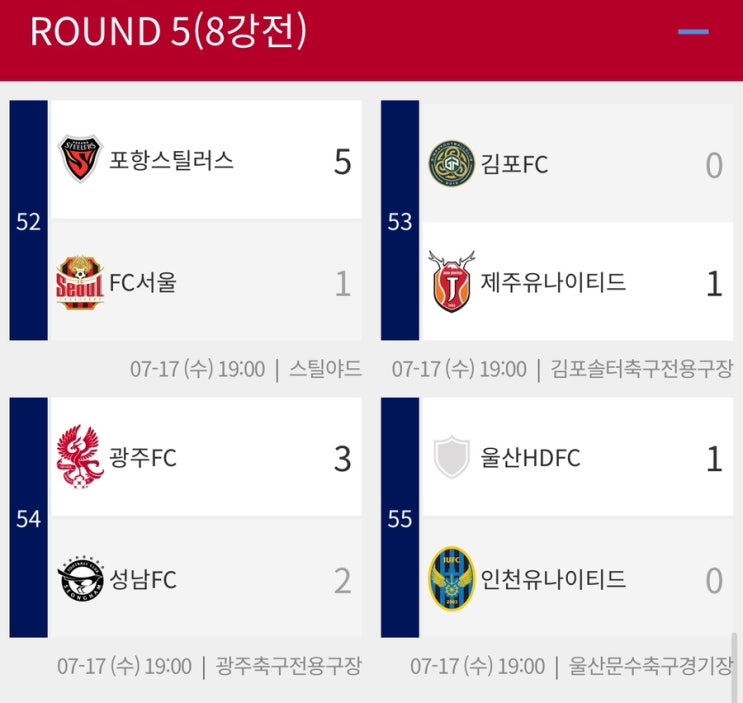The width and height of the screenshot is (743, 703).
Task: Click Pohang Steelers score of 5
Action: [x=342, y=162]
